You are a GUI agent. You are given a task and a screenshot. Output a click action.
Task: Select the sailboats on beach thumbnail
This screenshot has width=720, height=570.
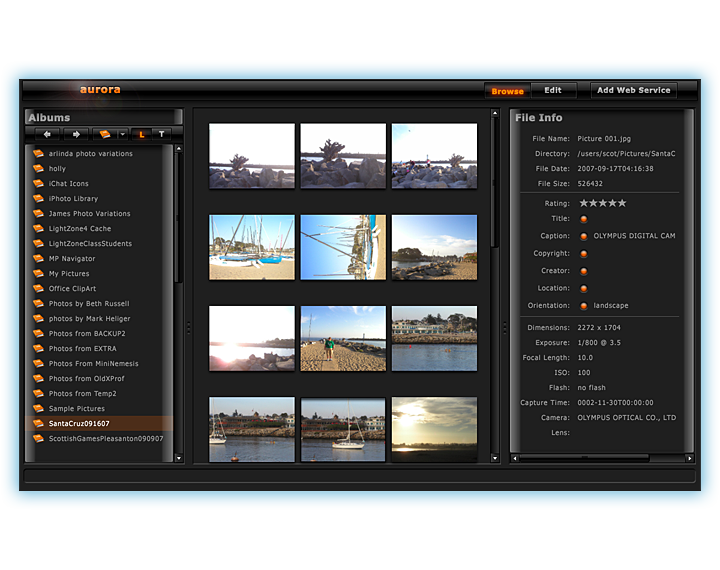tap(252, 247)
